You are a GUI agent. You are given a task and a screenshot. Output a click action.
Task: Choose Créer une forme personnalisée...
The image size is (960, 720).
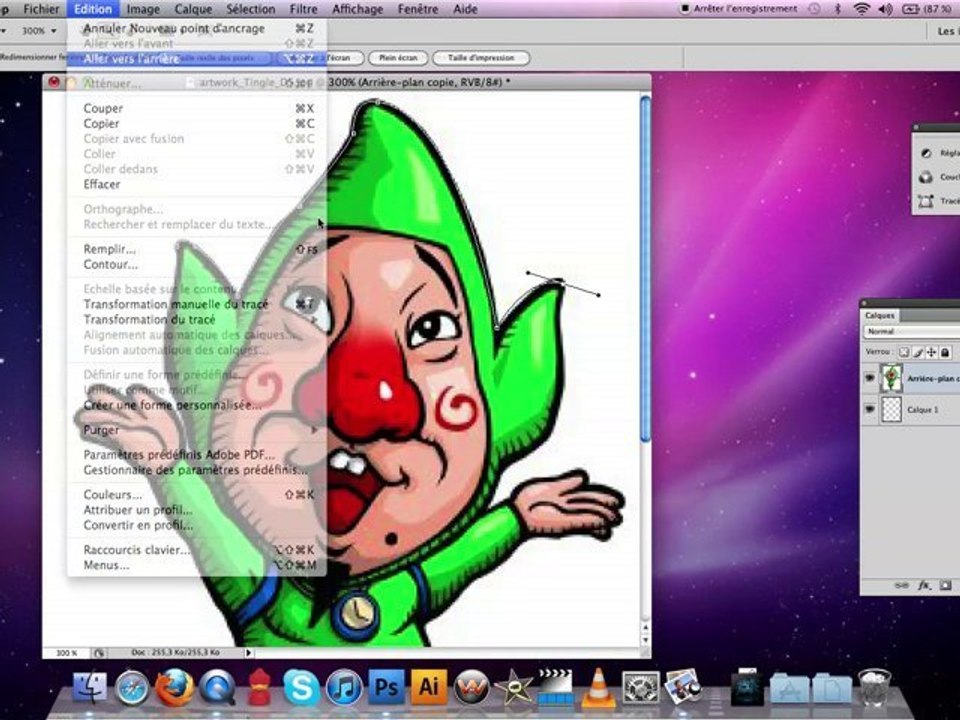197,405
